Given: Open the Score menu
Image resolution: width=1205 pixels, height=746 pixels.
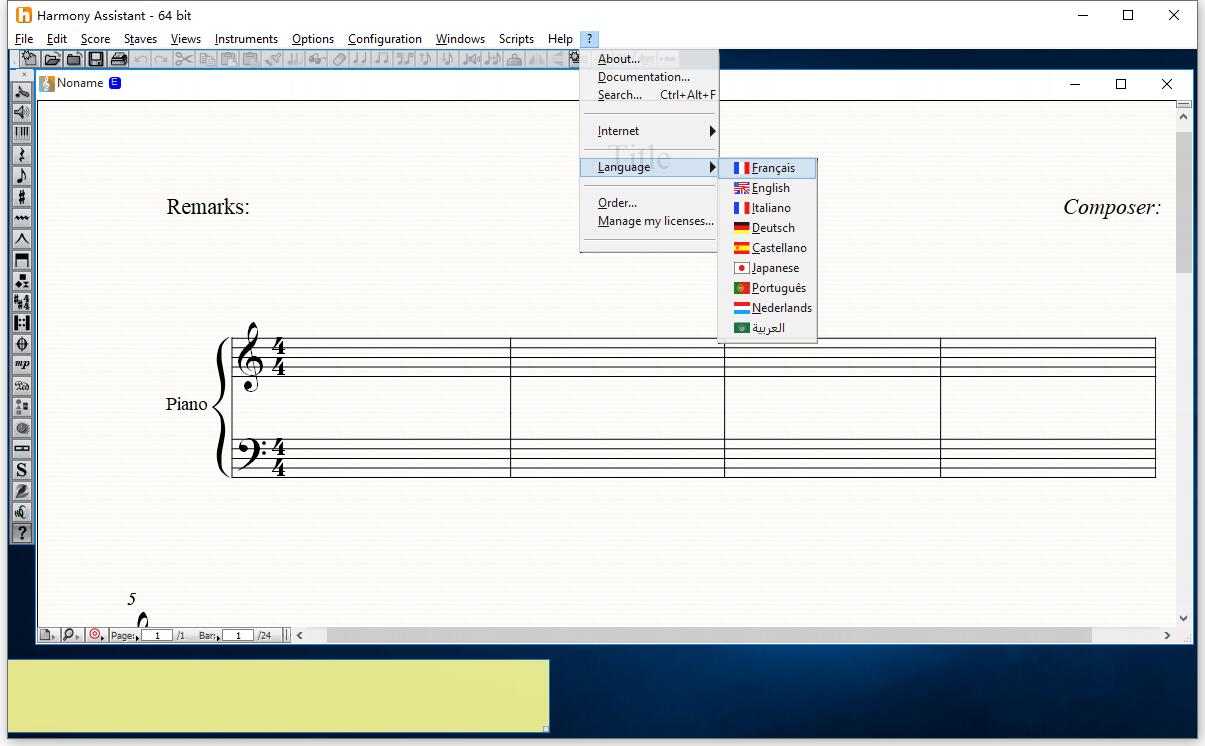Looking at the screenshot, I should point(95,39).
